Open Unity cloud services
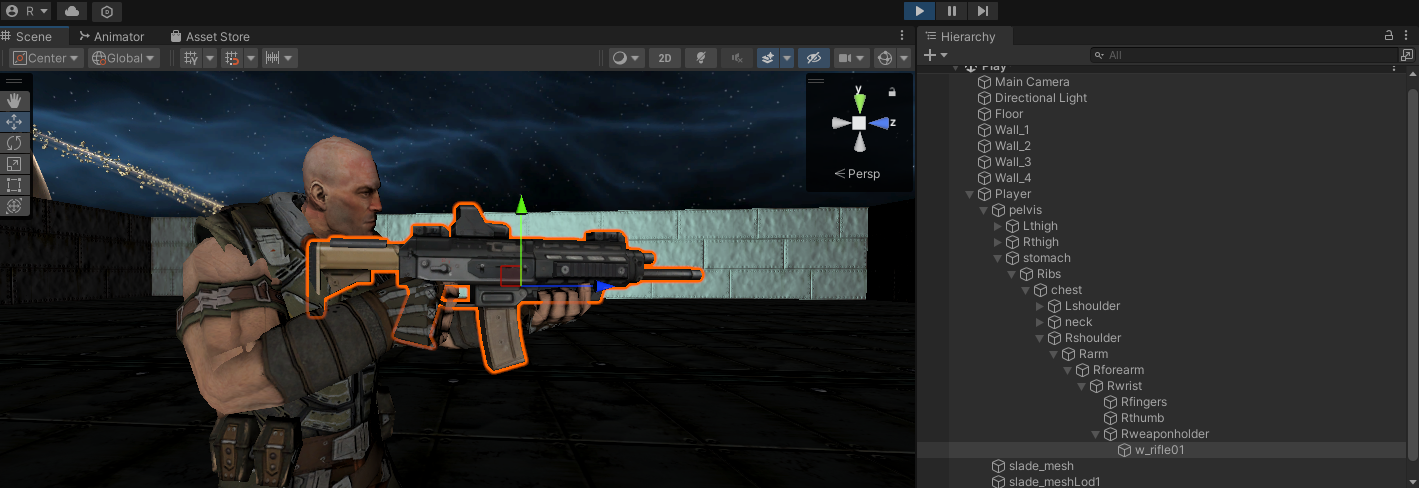This screenshot has height=488, width=1419. [x=72, y=11]
